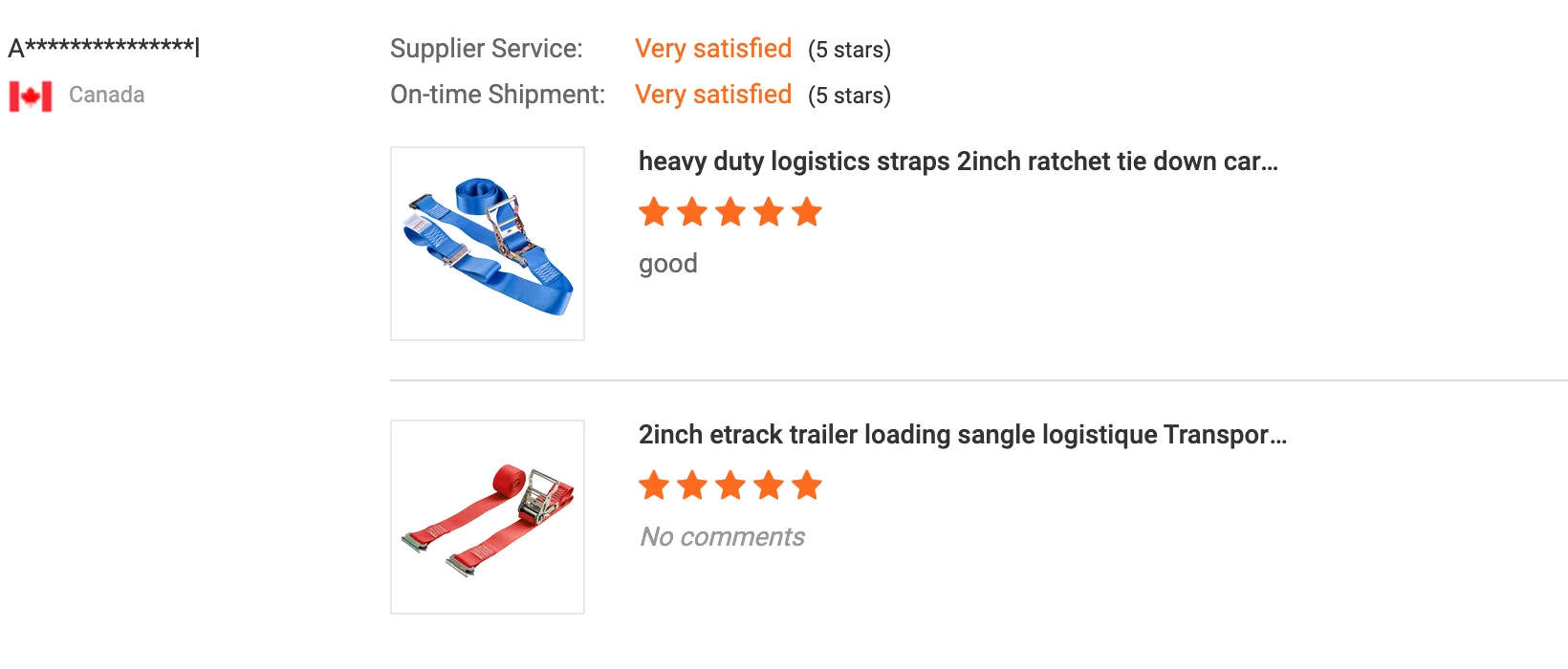Click third star of blue strap rating
Image resolution: width=1568 pixels, height=669 pixels.
[x=730, y=212]
